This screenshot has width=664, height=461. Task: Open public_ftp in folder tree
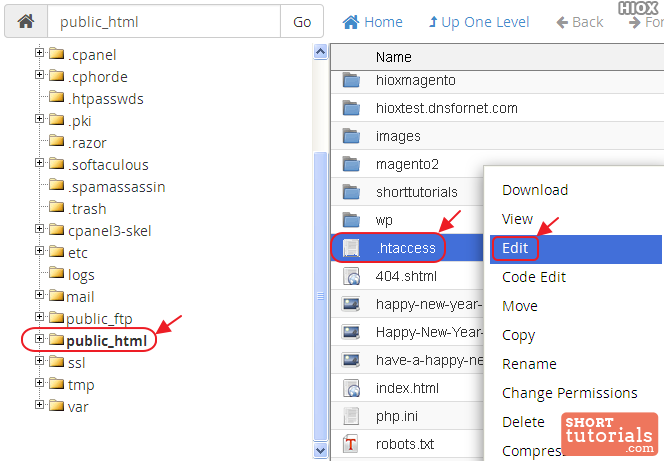click(99, 319)
